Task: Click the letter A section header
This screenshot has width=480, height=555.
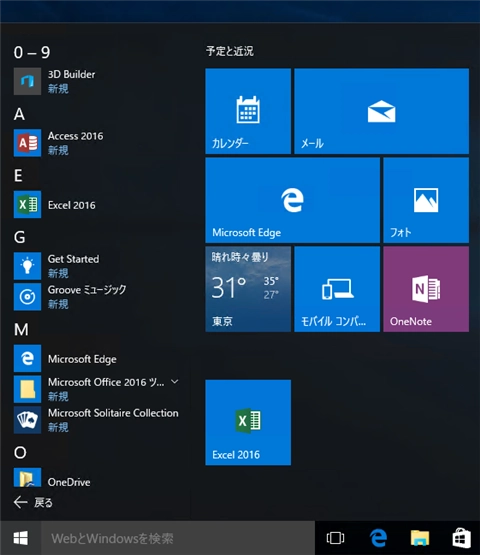Action: [x=19, y=114]
